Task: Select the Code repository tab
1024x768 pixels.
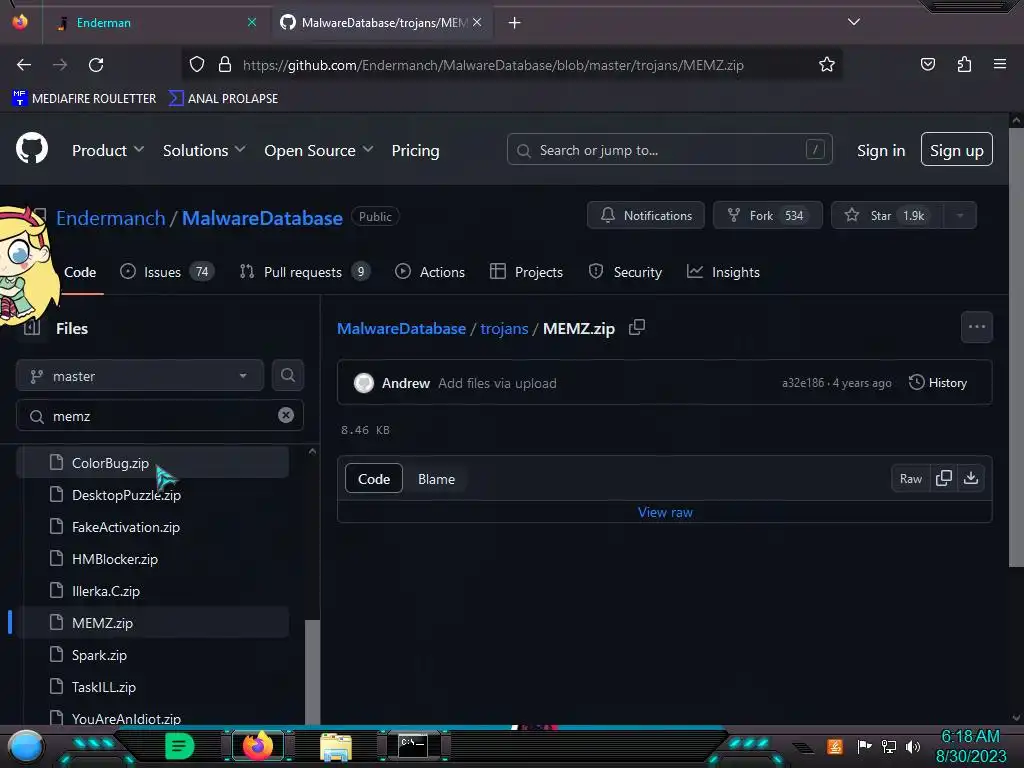Action: [80, 272]
